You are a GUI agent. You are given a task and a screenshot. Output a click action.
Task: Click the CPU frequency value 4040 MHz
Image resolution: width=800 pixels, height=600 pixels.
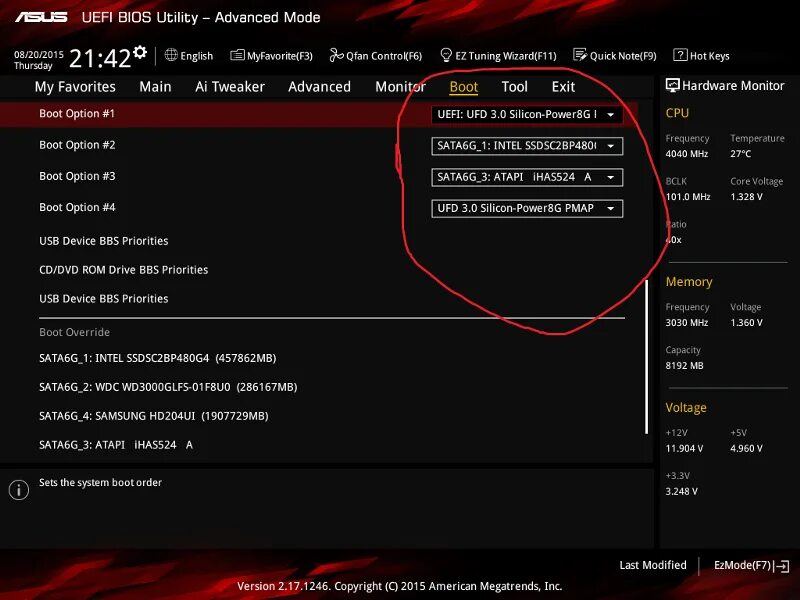tap(687, 154)
